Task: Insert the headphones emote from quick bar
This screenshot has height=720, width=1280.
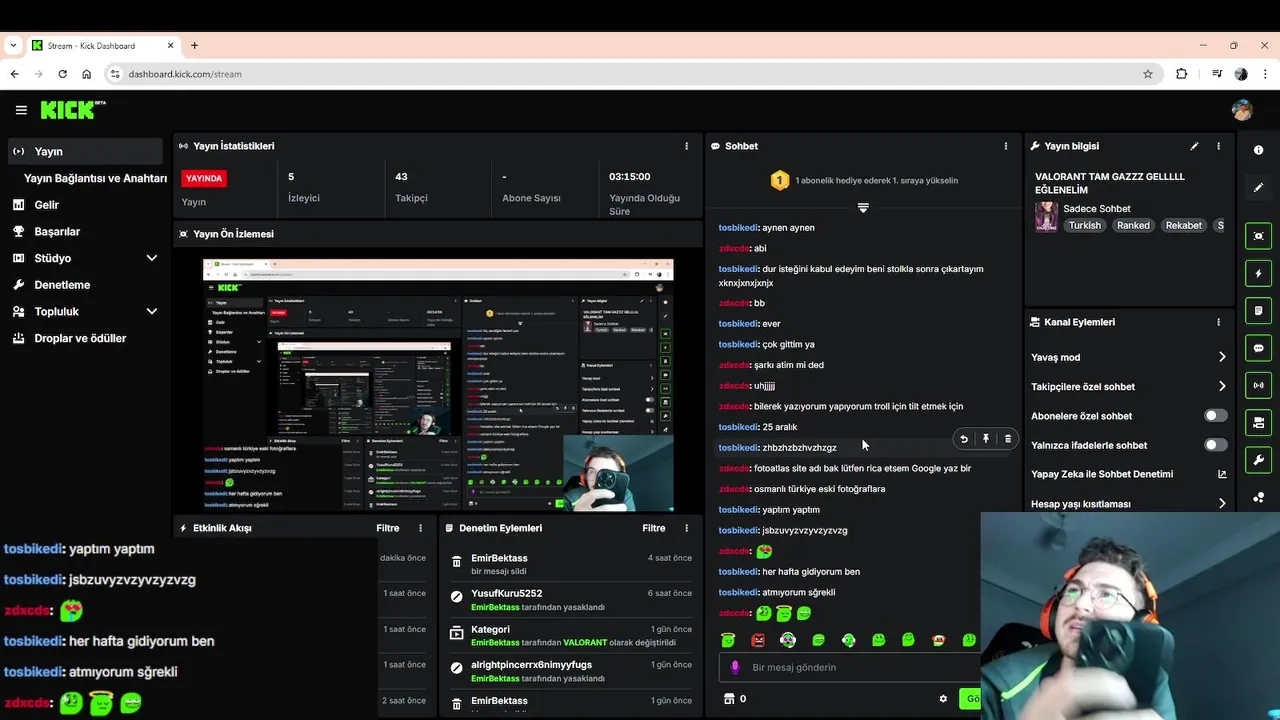Action: coord(788,640)
